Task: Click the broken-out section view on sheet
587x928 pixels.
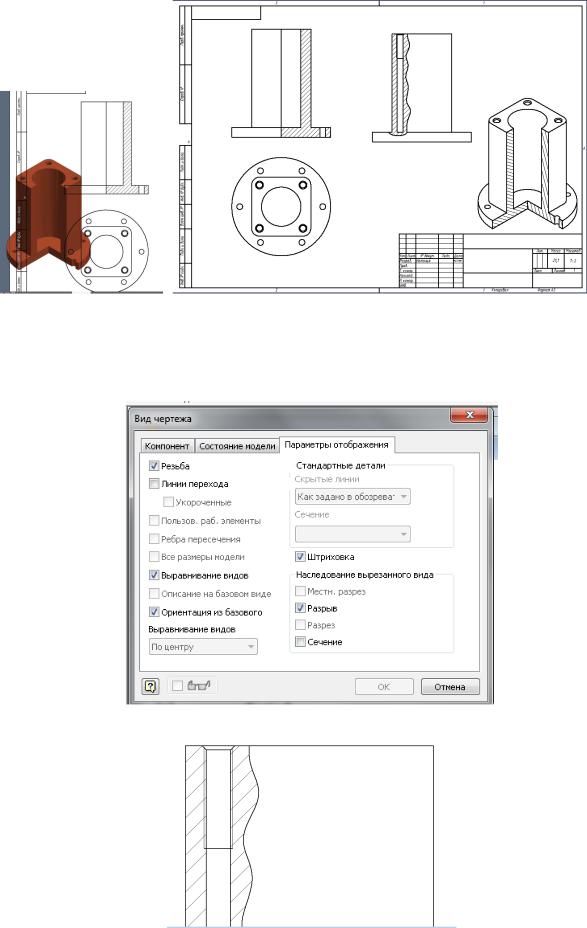Action: pyautogui.click(x=422, y=88)
